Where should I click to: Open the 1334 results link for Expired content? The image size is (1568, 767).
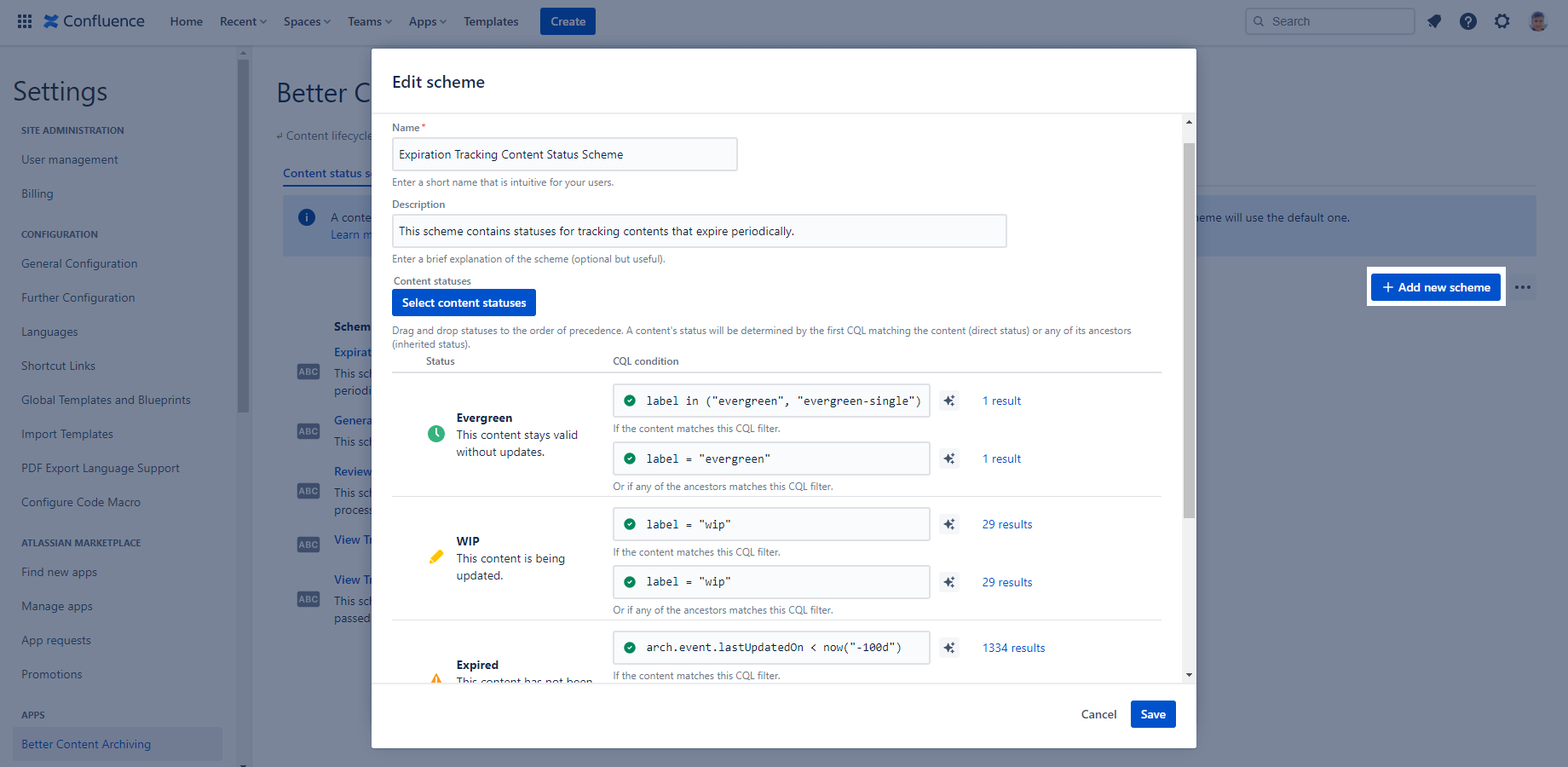[x=1013, y=648]
